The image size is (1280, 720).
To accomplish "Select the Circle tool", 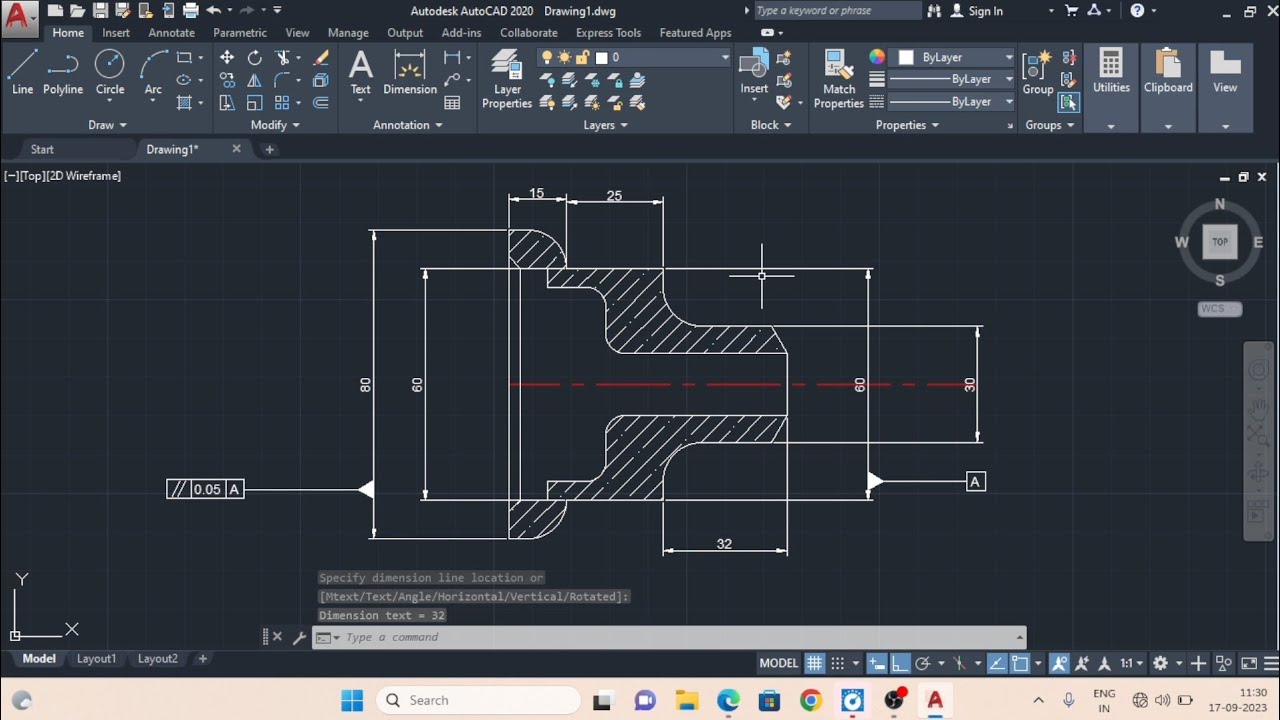I will click(x=110, y=72).
